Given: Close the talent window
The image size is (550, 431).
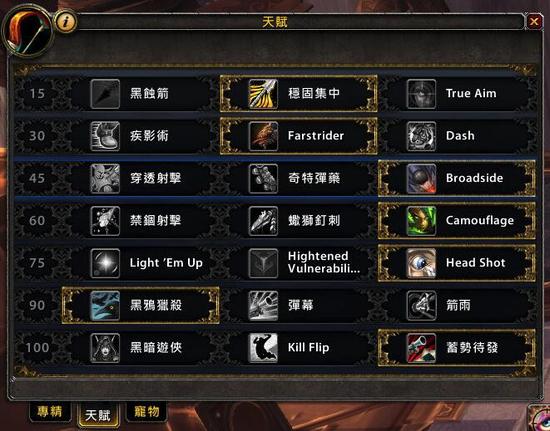Looking at the screenshot, I should 534,22.
